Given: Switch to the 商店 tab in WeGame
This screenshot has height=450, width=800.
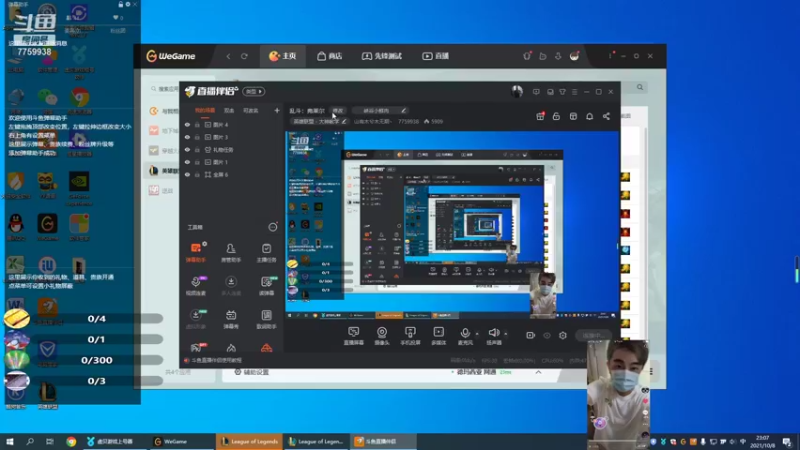Looking at the screenshot, I should (330, 56).
